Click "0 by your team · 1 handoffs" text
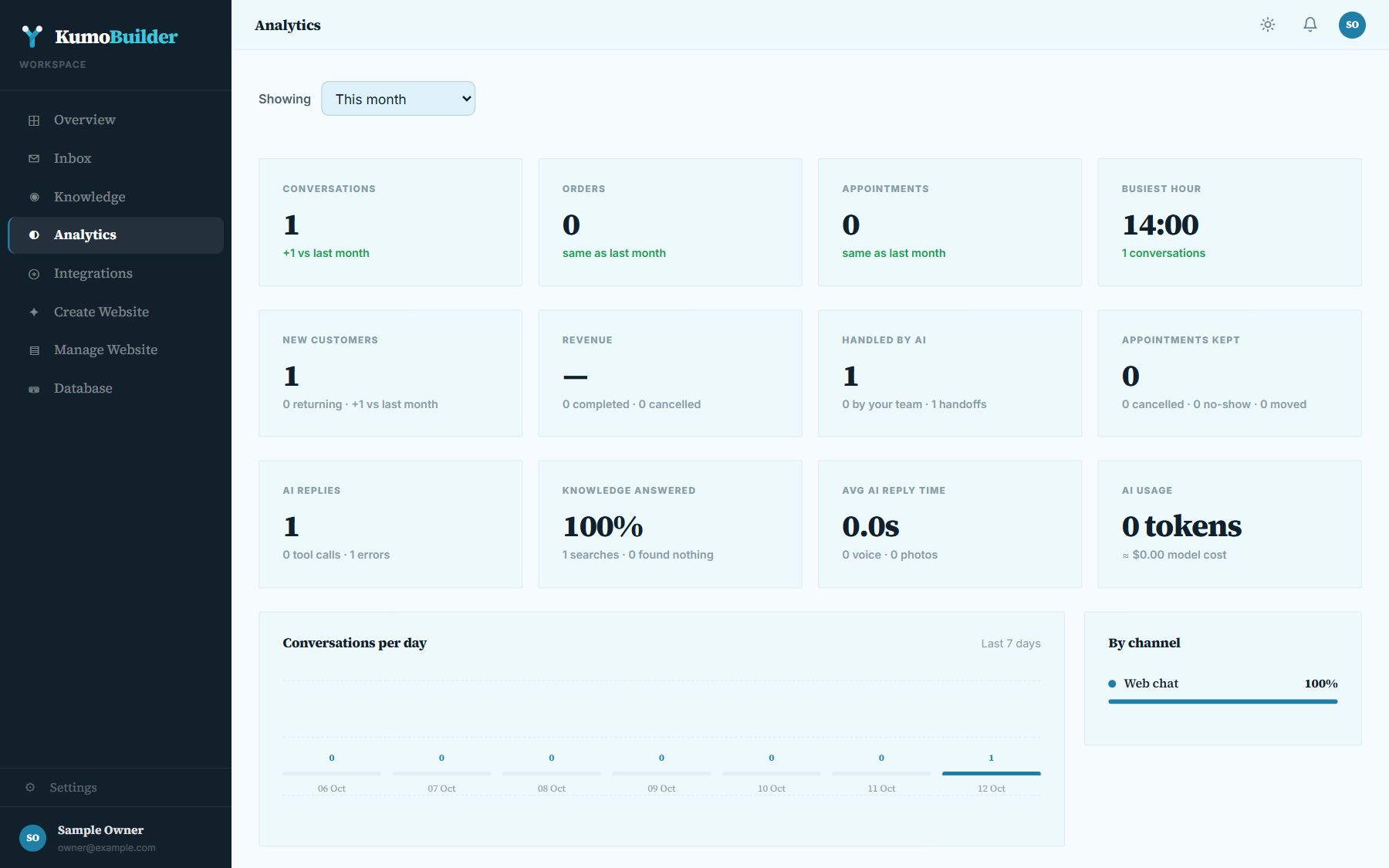1389x868 pixels. click(914, 404)
